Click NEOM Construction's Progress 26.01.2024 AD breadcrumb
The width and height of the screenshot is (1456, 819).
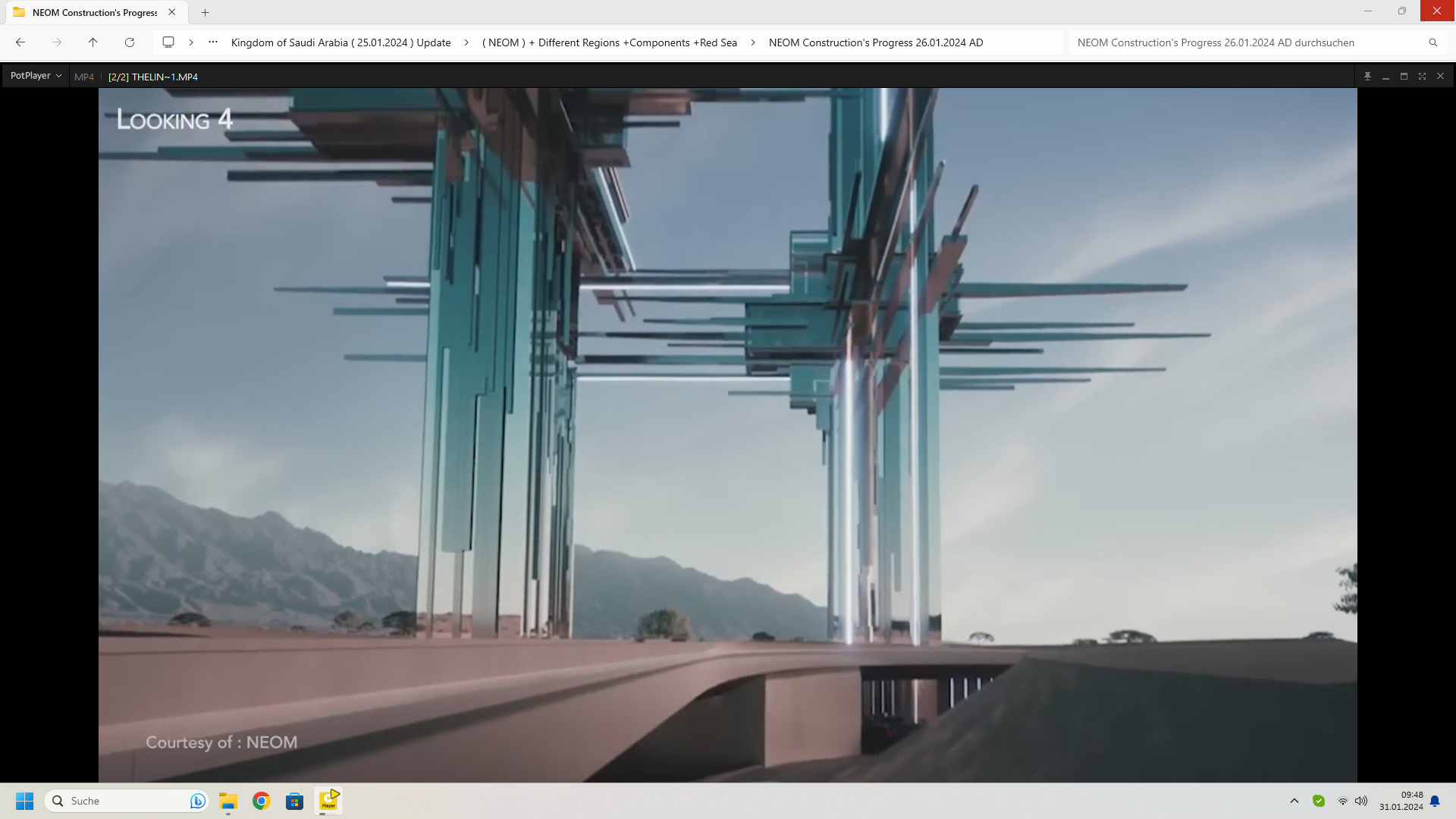[x=876, y=42]
